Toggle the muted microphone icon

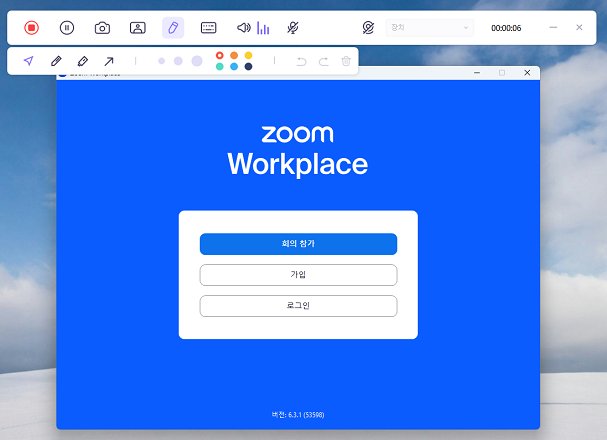coord(293,28)
